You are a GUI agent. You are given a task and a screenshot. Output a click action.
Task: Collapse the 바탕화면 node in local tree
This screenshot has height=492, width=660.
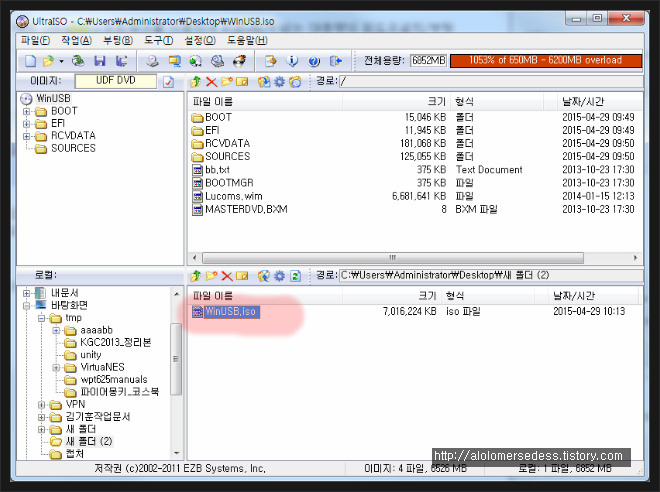click(x=27, y=306)
